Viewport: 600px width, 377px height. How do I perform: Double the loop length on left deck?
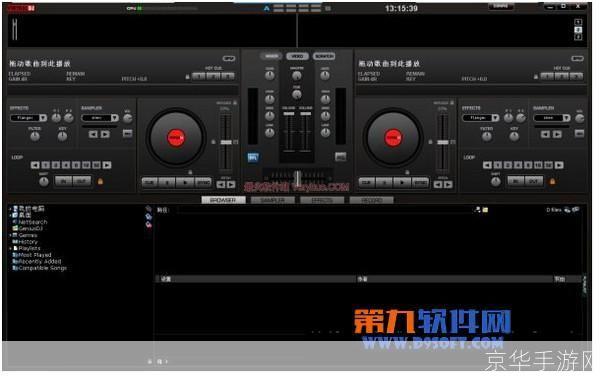tap(107, 165)
